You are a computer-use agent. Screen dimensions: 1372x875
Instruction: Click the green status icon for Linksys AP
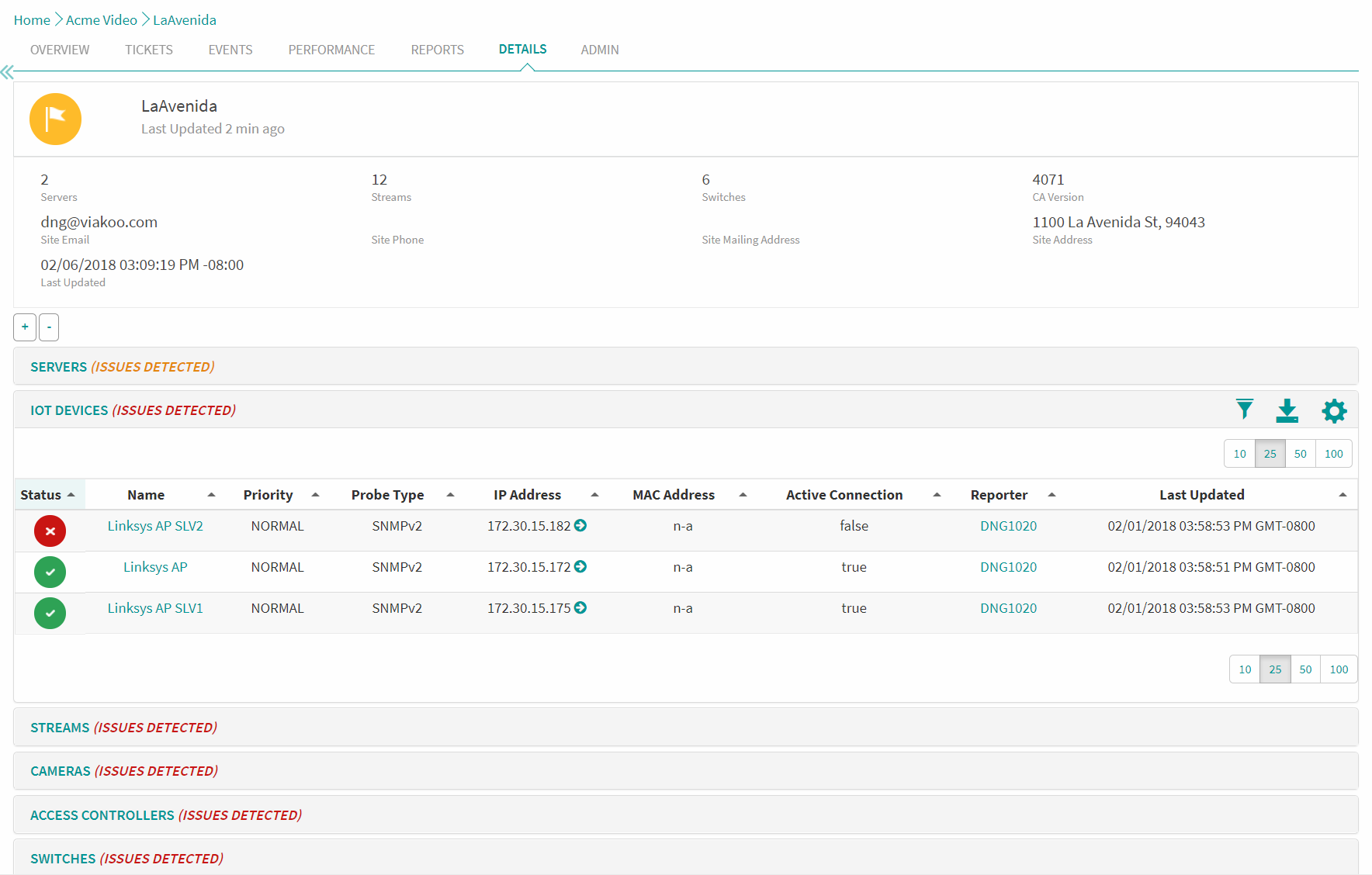pyautogui.click(x=50, y=572)
